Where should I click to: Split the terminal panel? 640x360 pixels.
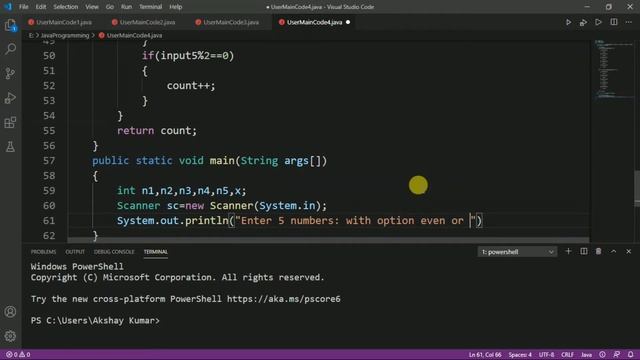tap(584, 251)
